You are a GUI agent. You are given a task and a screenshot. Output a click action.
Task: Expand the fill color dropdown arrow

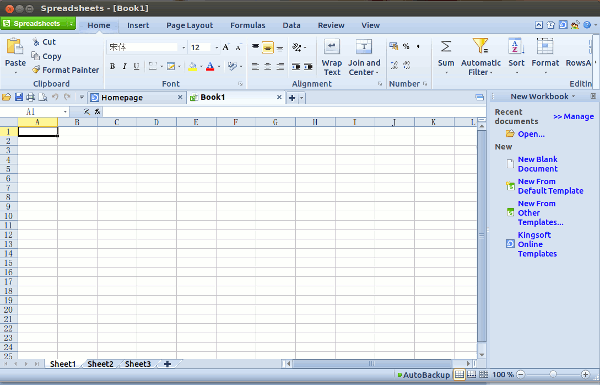(201, 67)
